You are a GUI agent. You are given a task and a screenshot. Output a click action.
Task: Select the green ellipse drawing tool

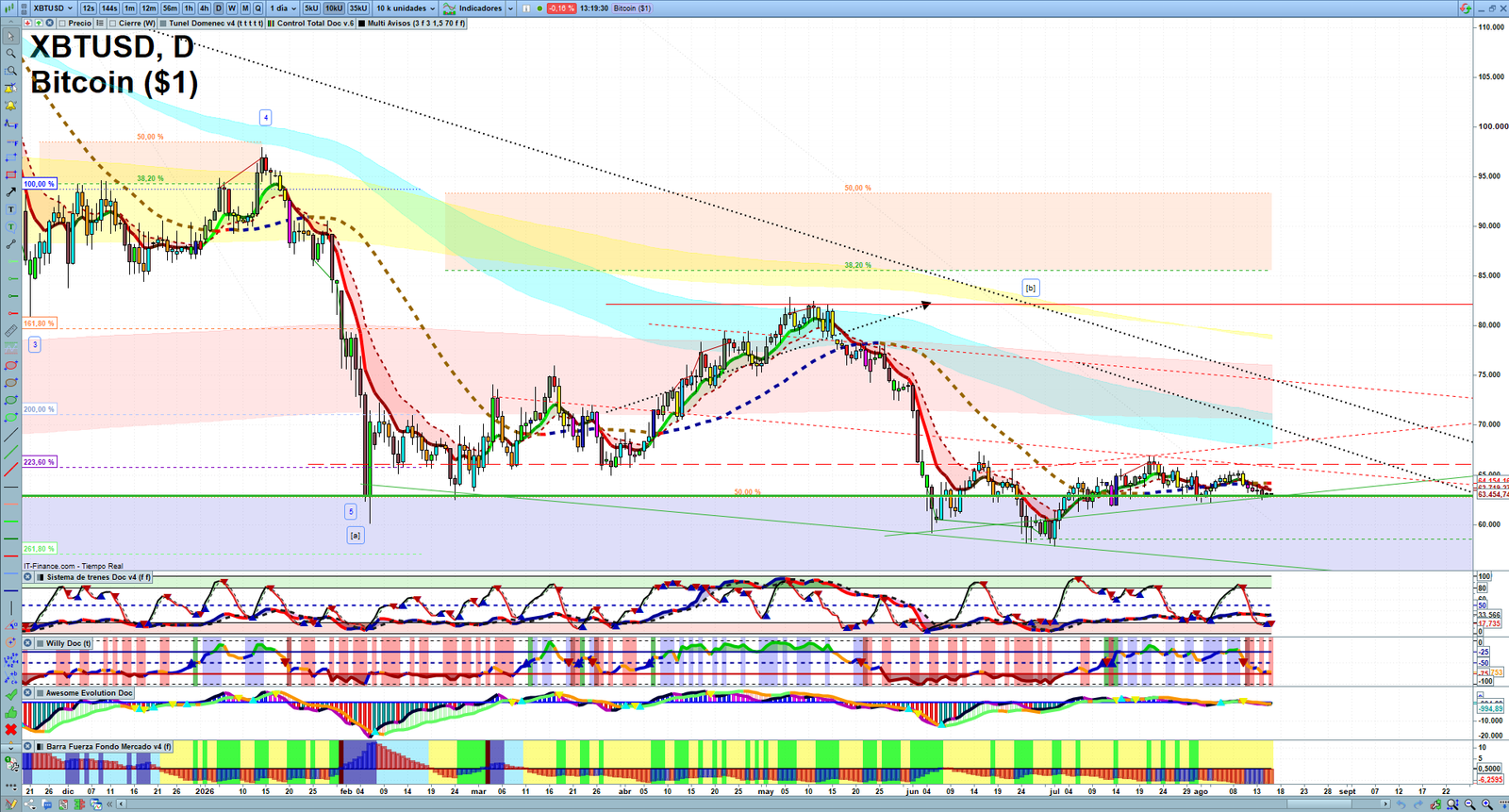coord(10,400)
